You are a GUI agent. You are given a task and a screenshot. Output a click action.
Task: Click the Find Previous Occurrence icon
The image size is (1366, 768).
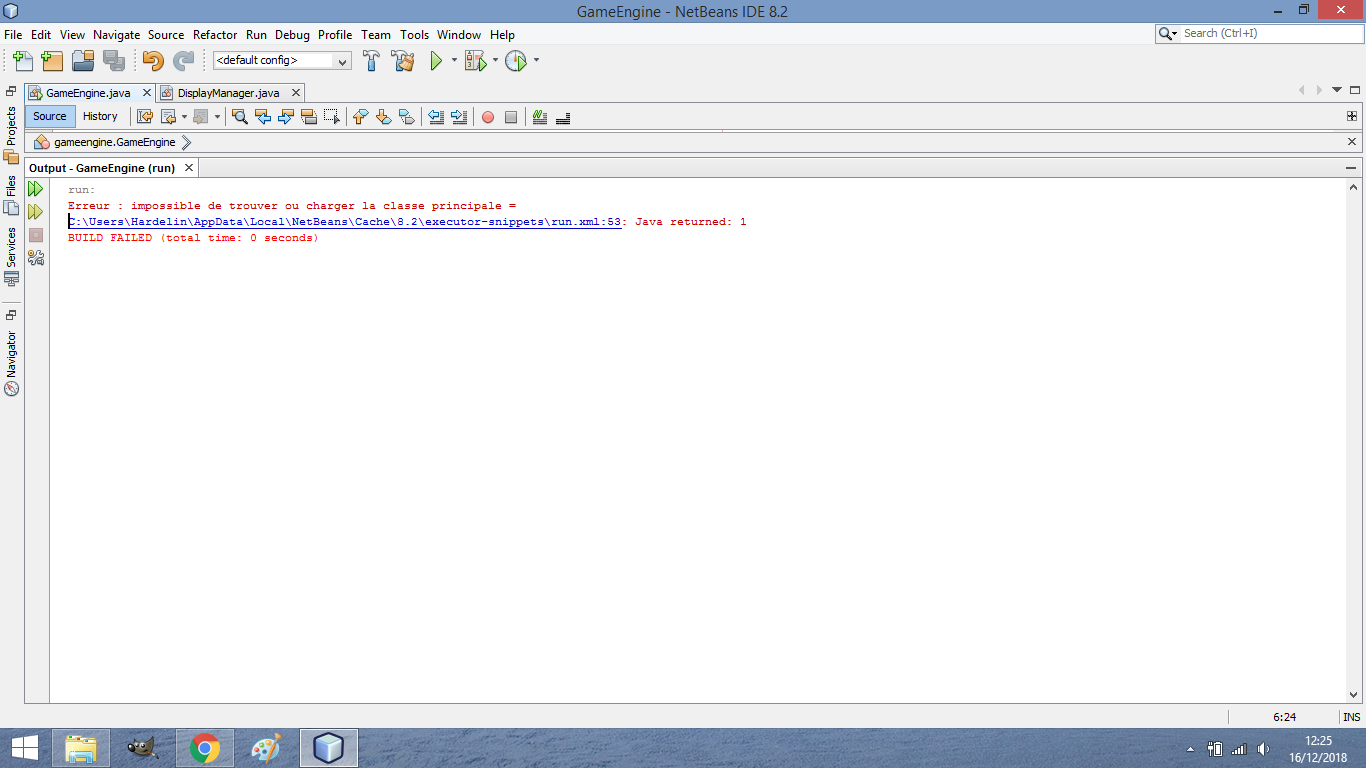[x=263, y=117]
